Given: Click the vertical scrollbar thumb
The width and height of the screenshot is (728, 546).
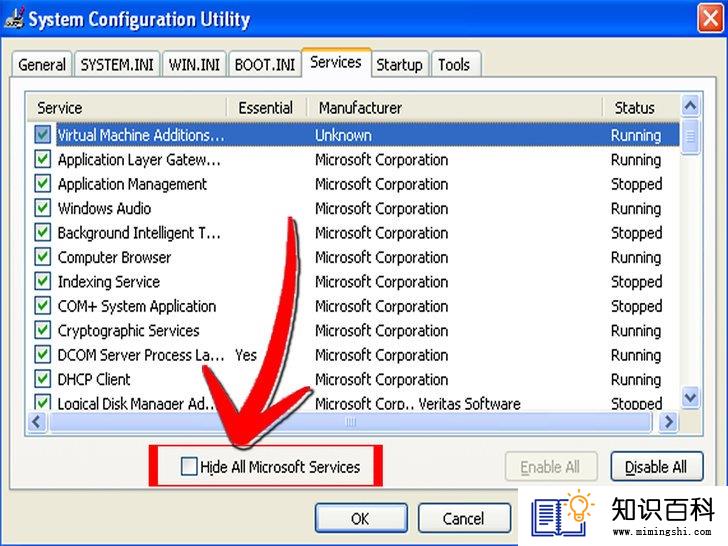Looking at the screenshot, I should (690, 136).
